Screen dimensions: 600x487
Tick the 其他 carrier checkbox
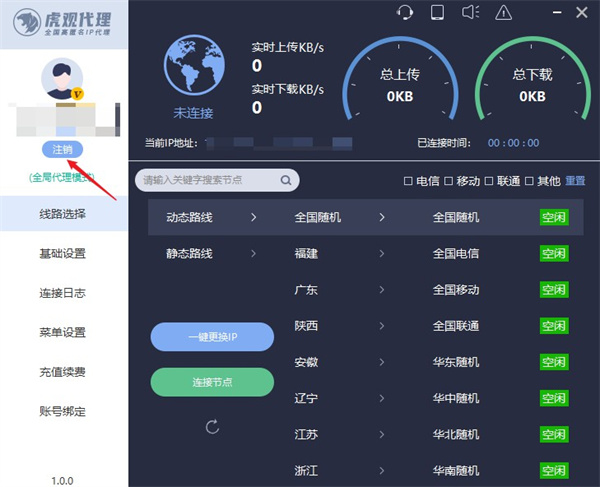(x=529, y=181)
